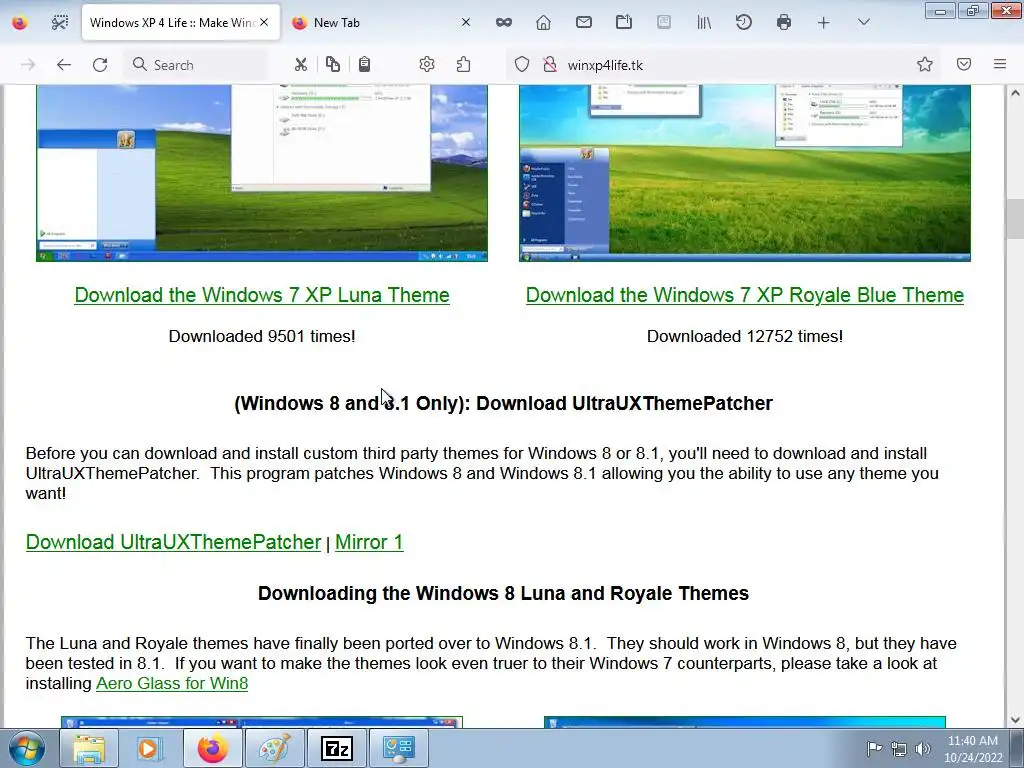
Task: Click the scrollbar up arrow
Action: (x=1015, y=93)
